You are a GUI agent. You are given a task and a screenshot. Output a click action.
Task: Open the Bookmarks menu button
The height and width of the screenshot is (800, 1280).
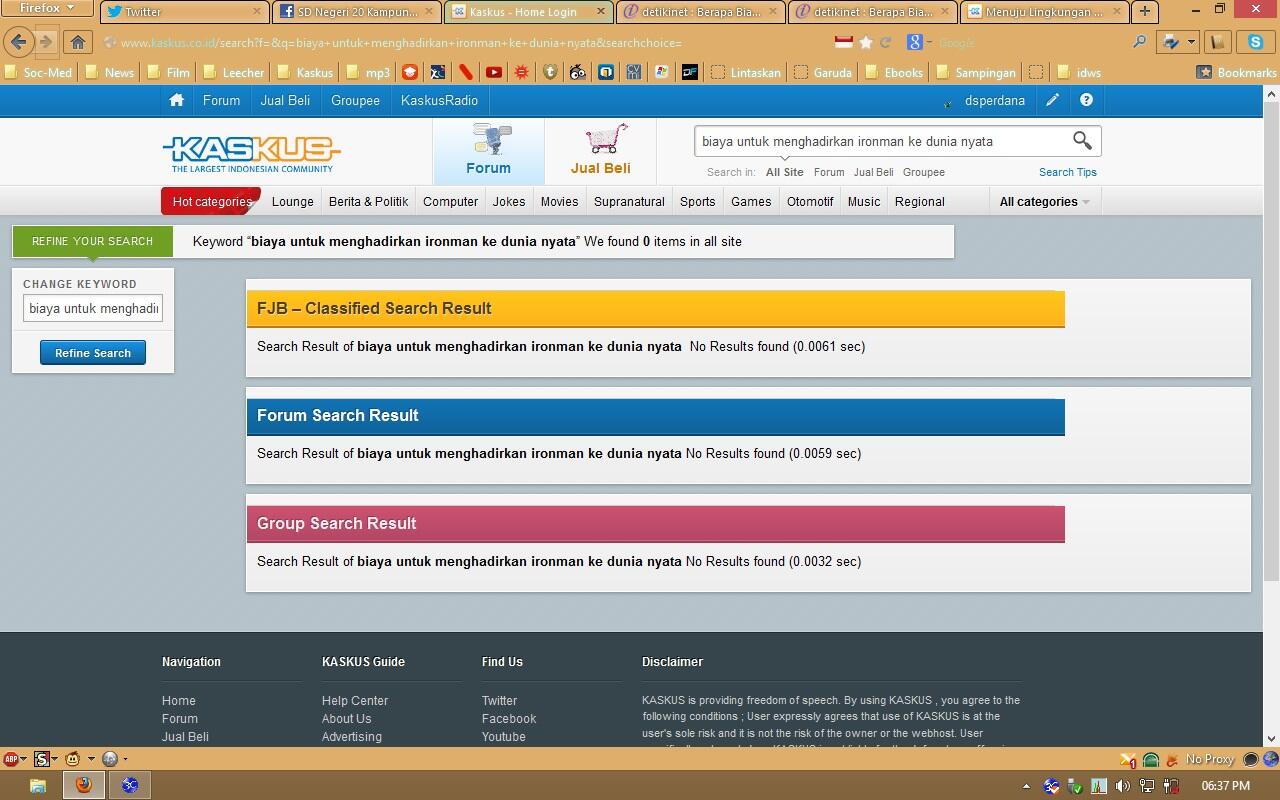point(1236,72)
